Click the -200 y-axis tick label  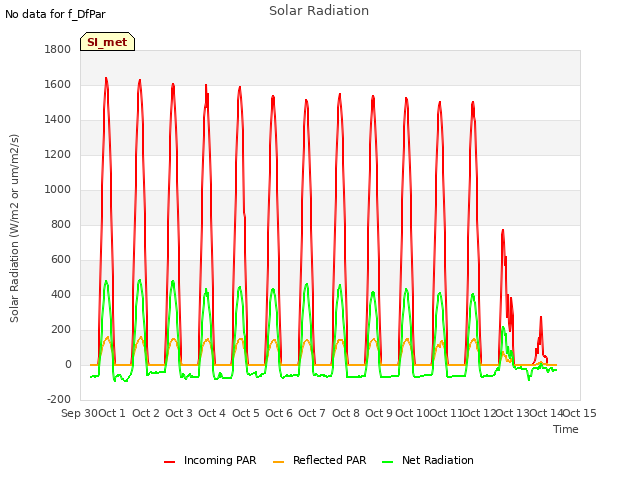(59, 400)
